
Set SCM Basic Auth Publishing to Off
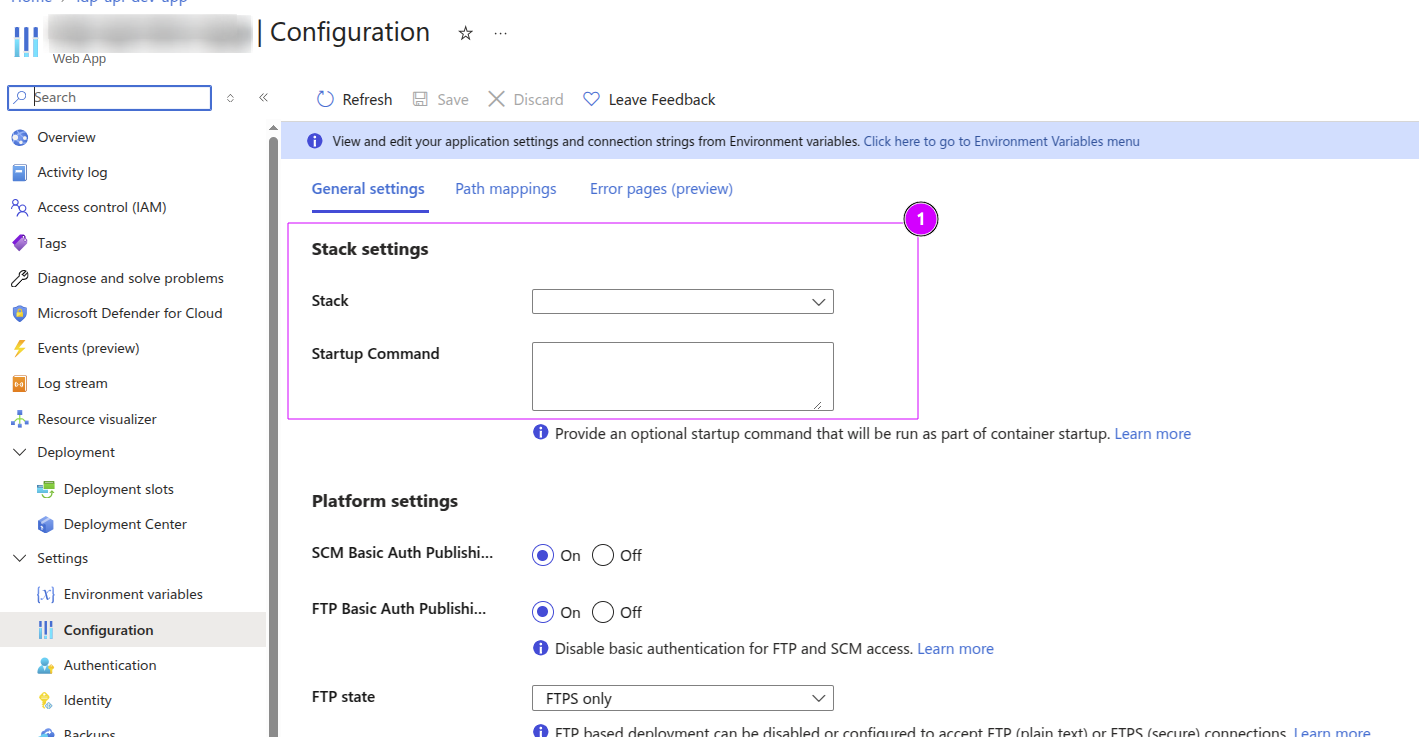click(602, 555)
